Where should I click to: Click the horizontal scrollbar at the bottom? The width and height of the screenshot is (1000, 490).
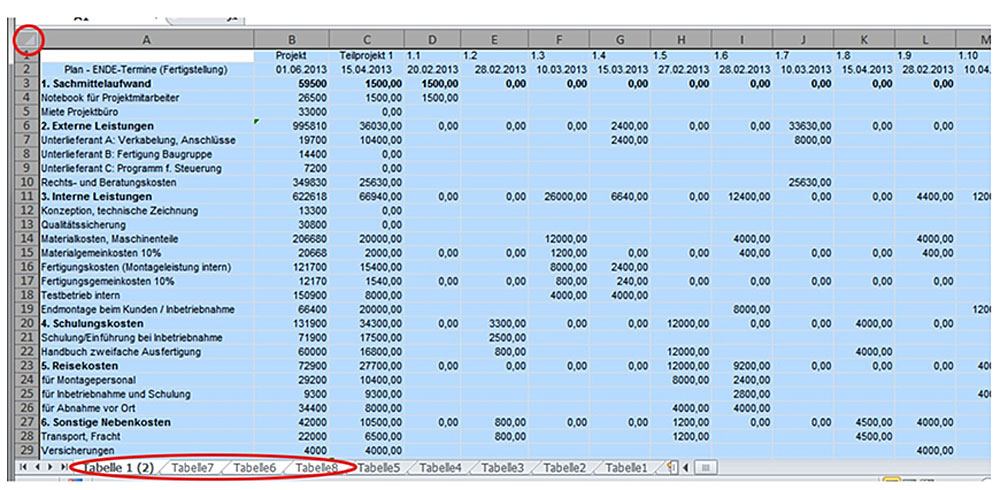click(706, 467)
